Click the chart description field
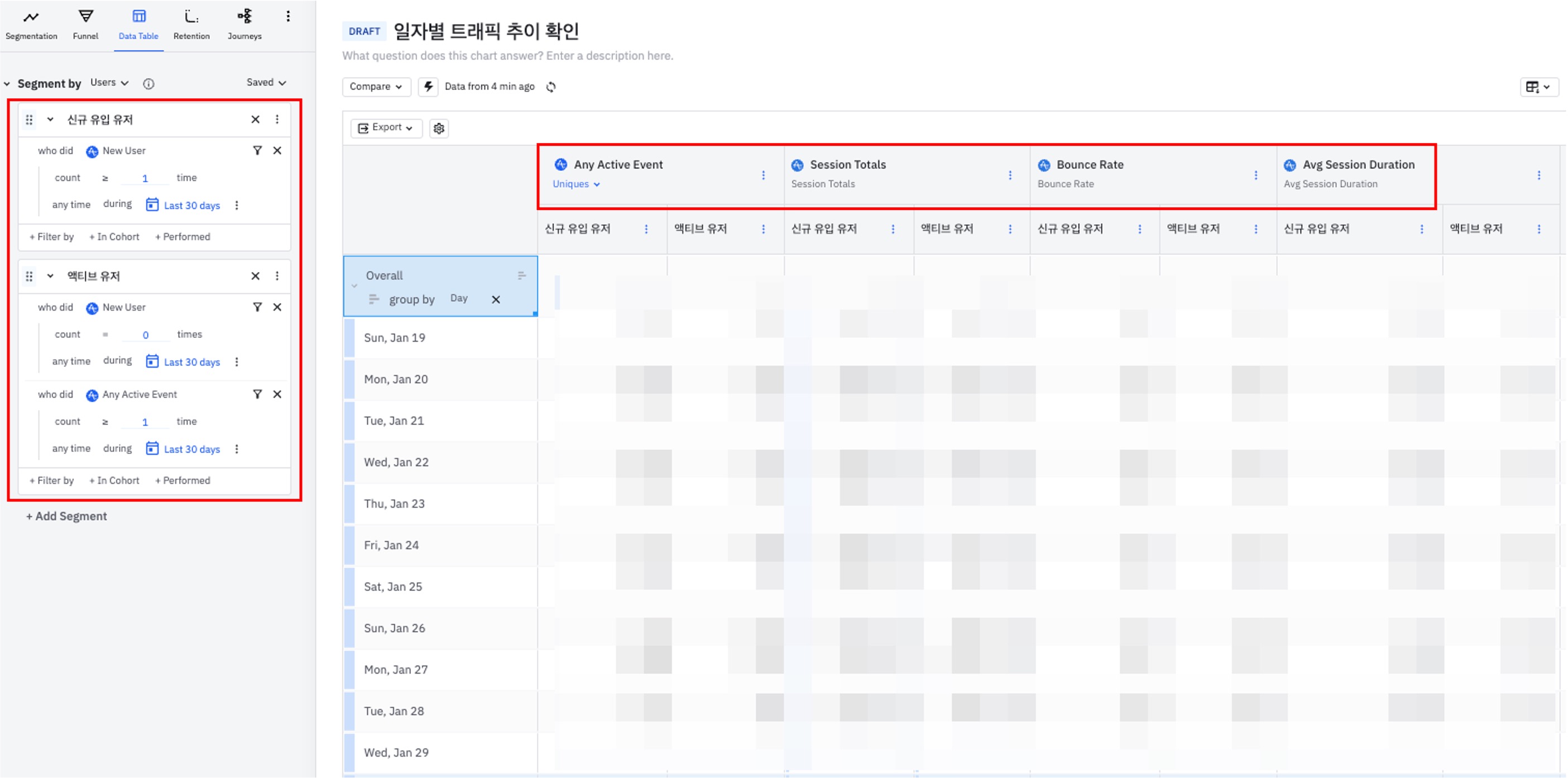 [x=507, y=55]
